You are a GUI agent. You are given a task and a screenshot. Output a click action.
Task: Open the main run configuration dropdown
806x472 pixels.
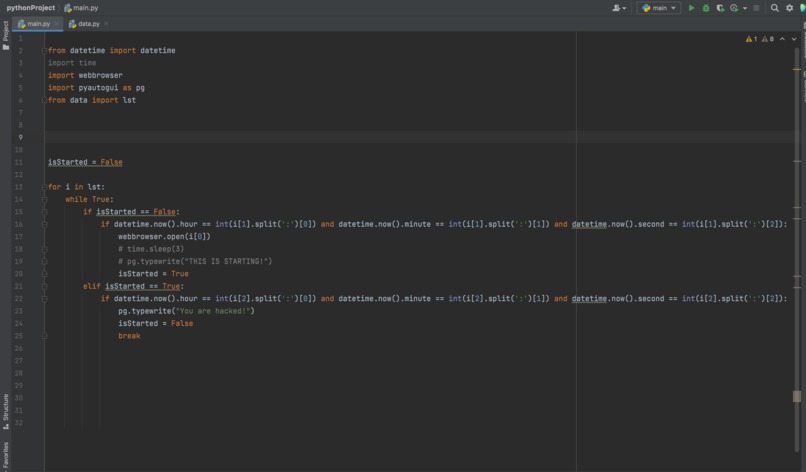click(x=659, y=8)
